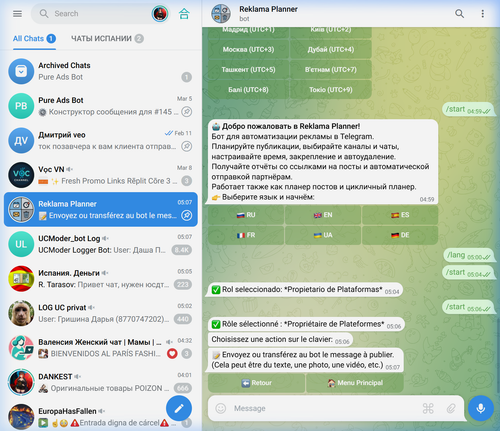Open EuropaHasFallen channel
Image resolution: width=500 pixels, height=431 pixels.
coord(100,417)
